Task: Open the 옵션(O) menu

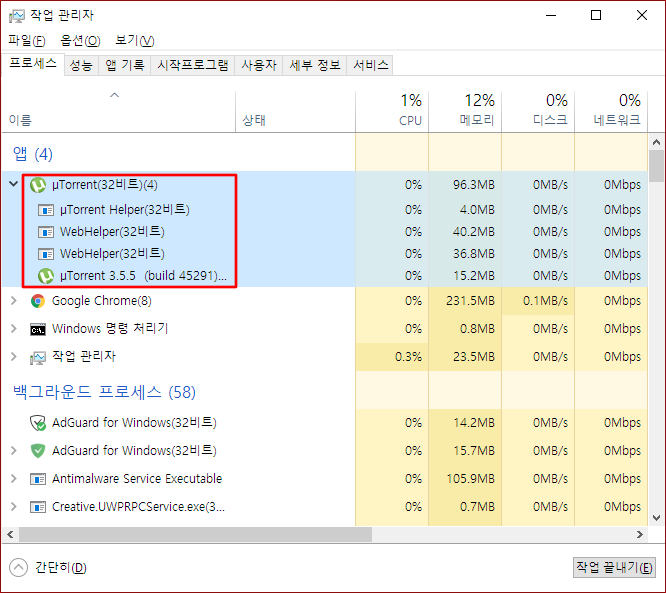Action: (x=80, y=40)
